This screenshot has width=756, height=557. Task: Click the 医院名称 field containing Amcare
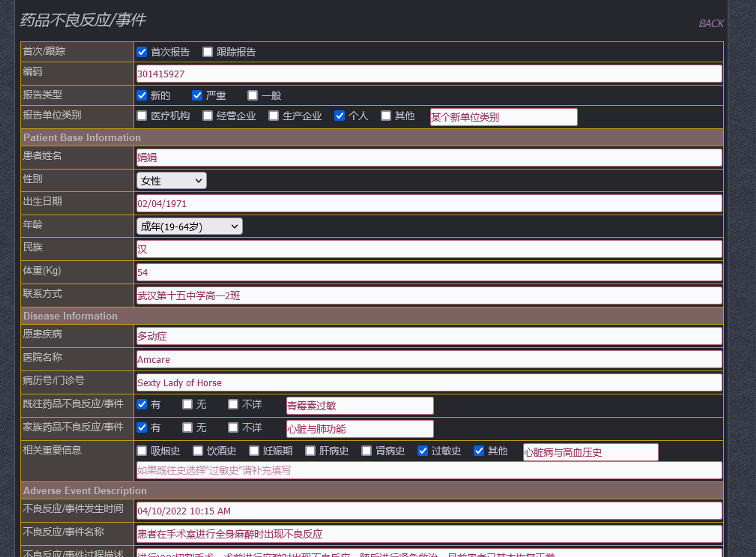point(428,360)
